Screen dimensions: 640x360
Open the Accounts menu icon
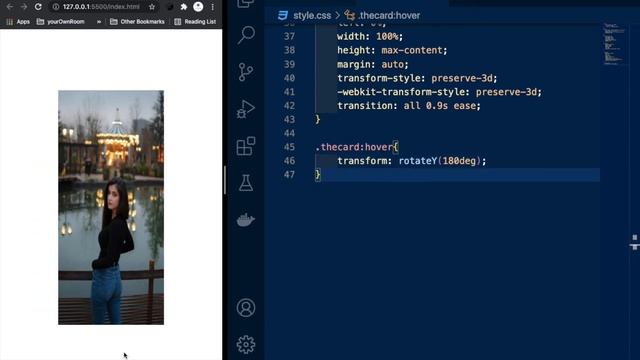(x=246, y=308)
